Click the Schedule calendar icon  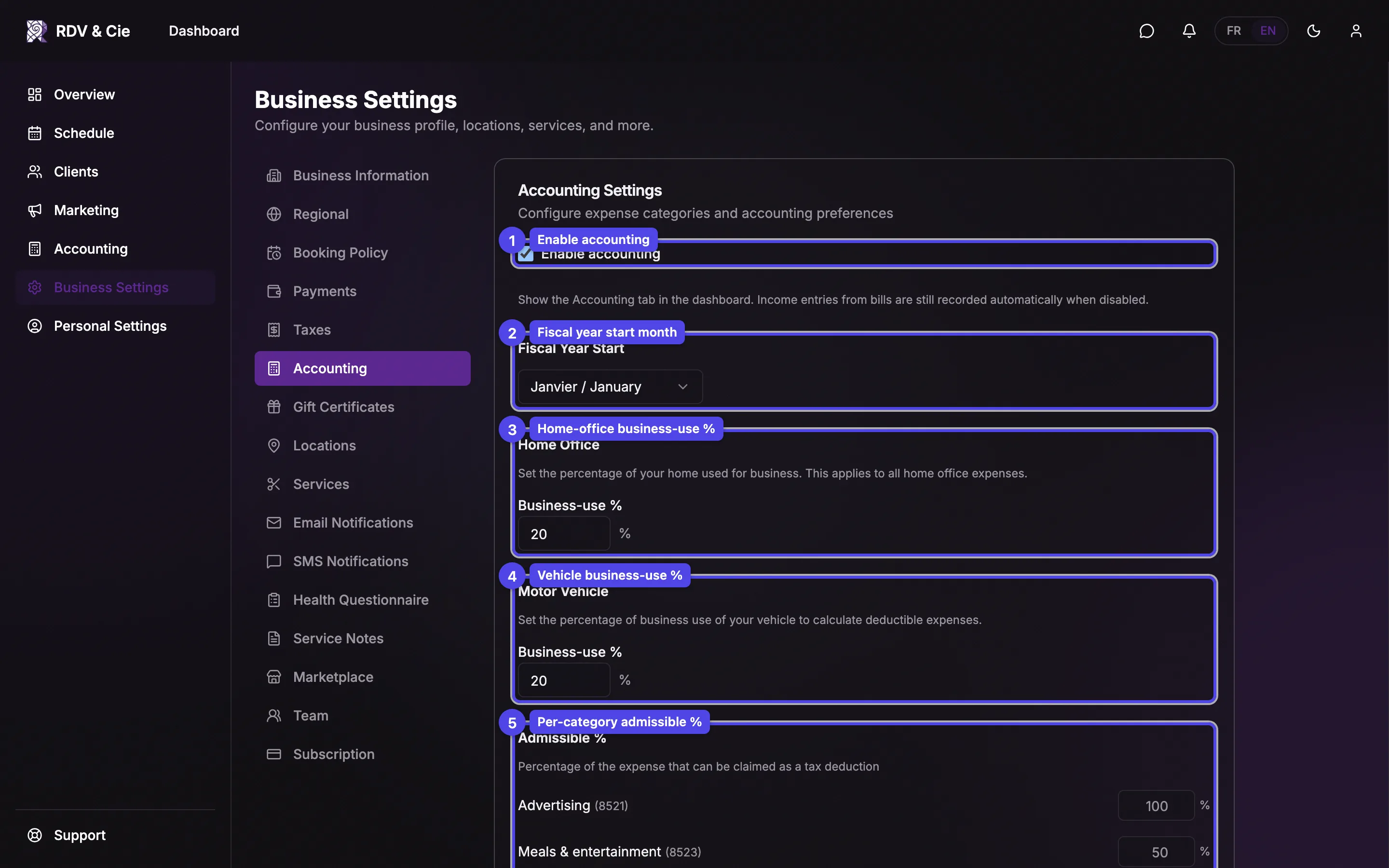[x=34, y=133]
